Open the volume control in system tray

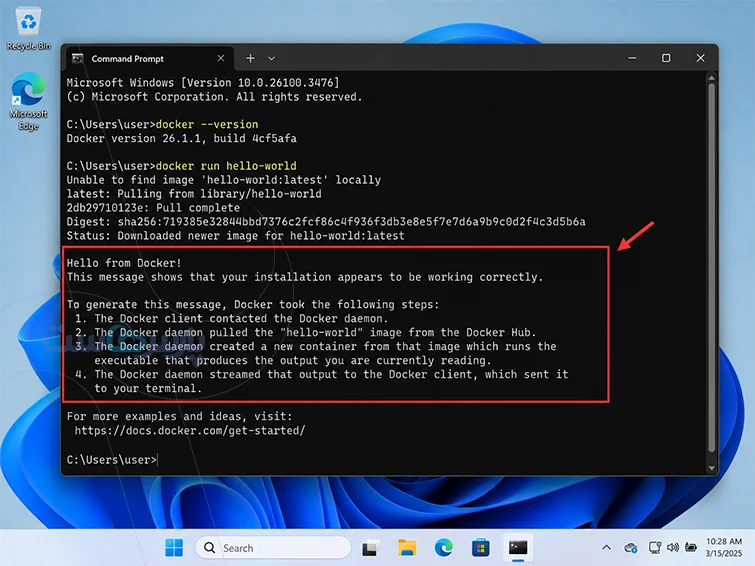(x=673, y=548)
